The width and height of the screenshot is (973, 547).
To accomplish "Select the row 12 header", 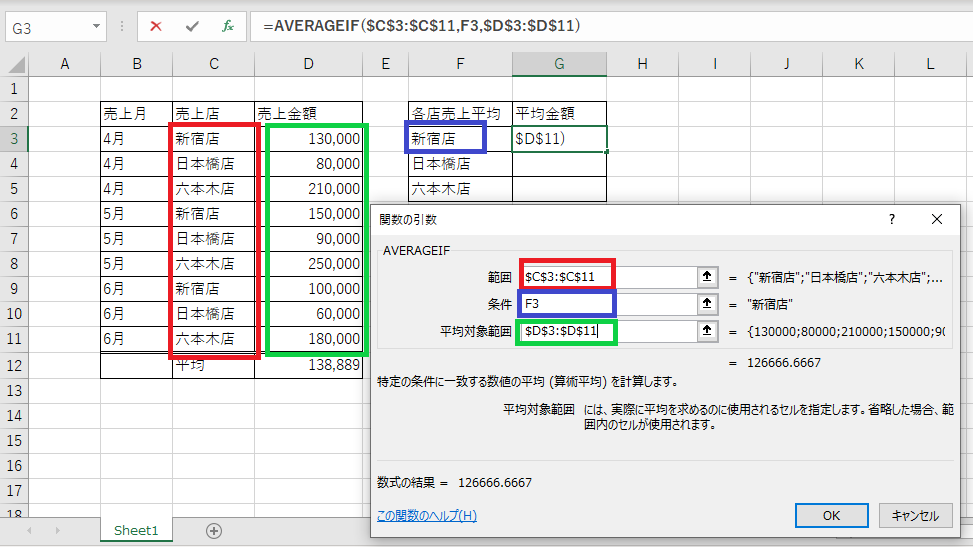I will tap(14, 365).
